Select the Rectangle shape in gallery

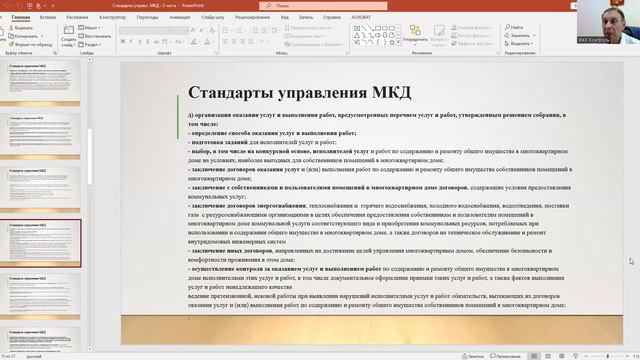click(x=378, y=28)
